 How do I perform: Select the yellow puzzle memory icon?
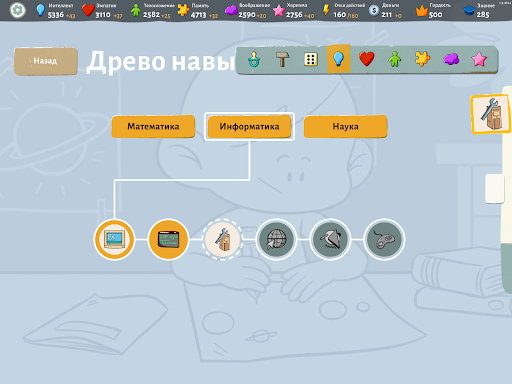423,59
